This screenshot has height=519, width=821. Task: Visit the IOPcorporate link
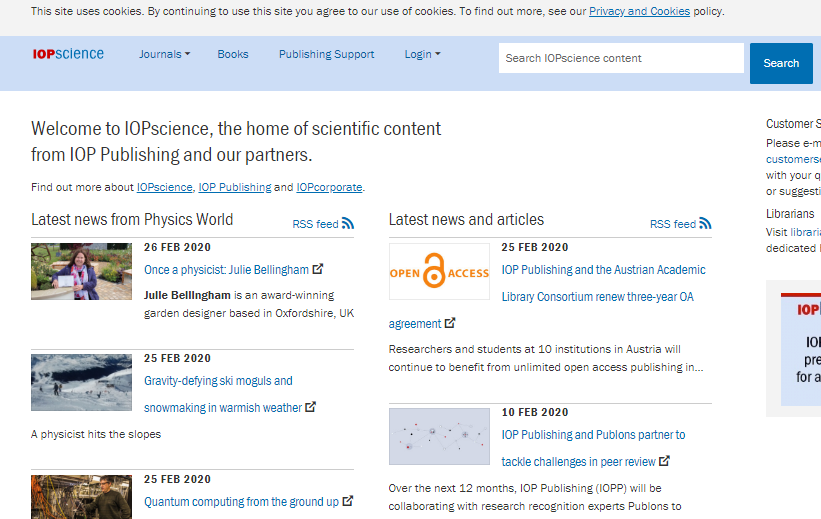(329, 187)
